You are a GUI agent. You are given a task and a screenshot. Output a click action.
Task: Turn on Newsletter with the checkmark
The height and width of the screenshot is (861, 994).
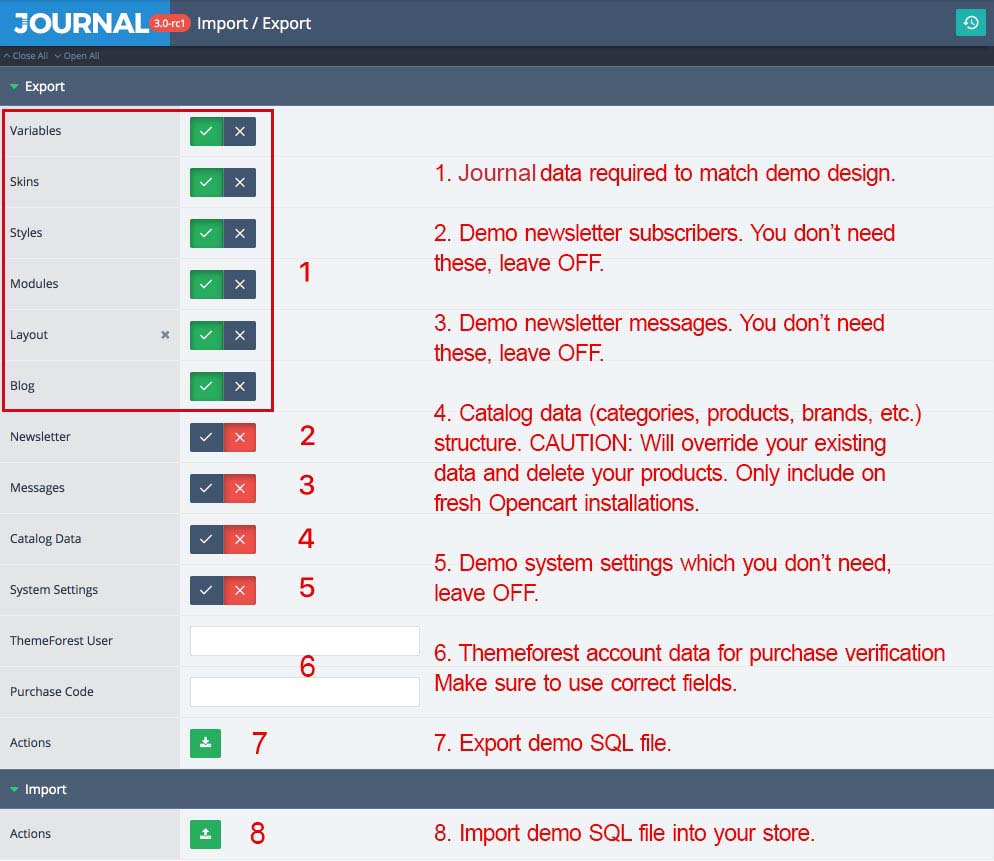click(206, 437)
